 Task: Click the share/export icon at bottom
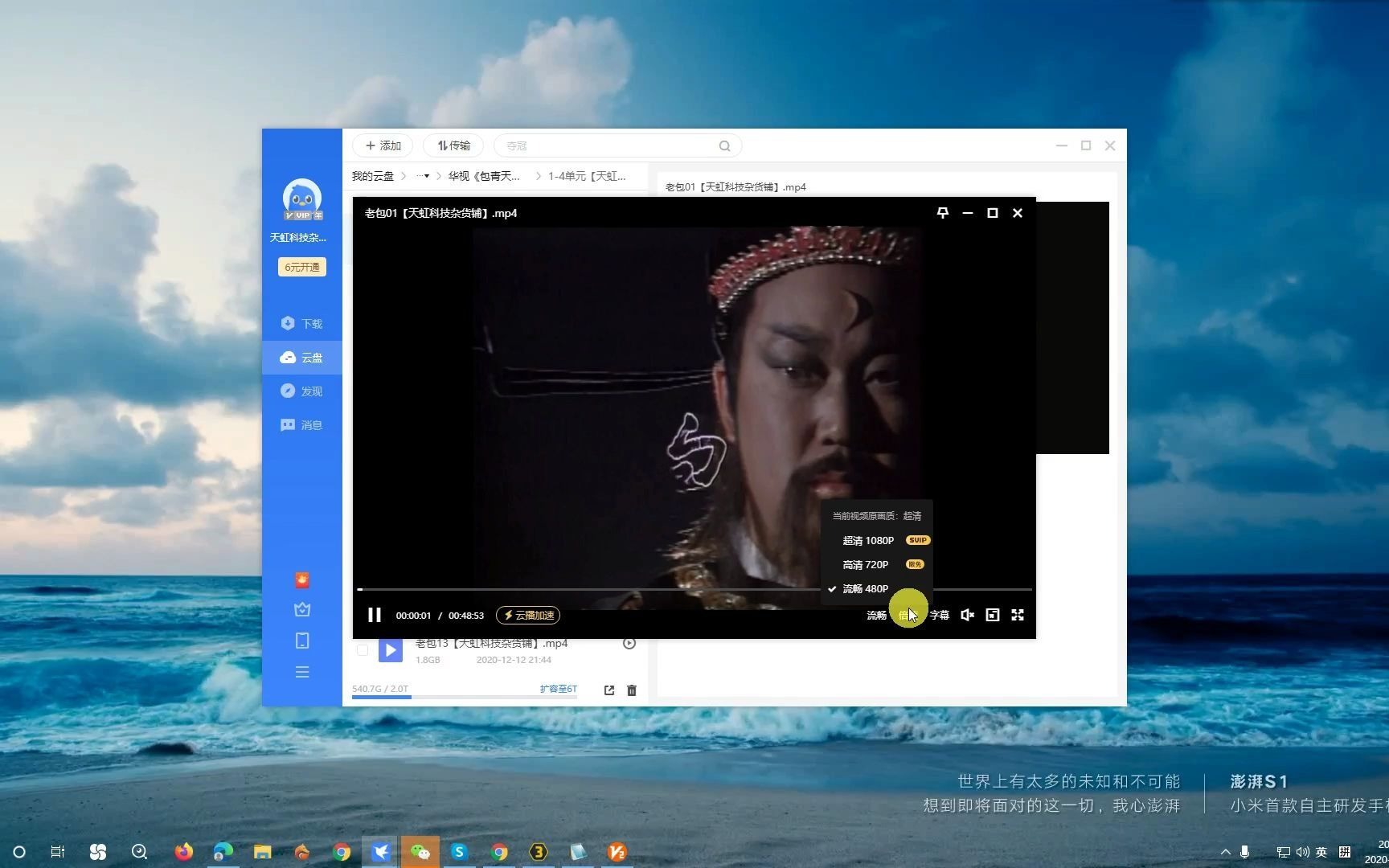tap(609, 690)
